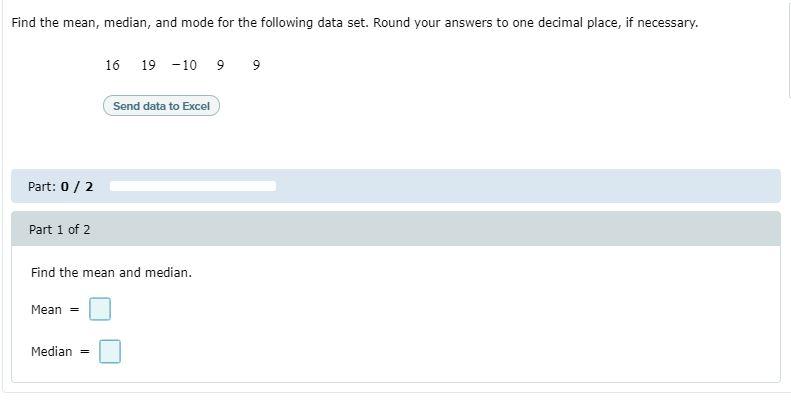
Task: Focus the Mean answer input box
Action: click(x=100, y=309)
